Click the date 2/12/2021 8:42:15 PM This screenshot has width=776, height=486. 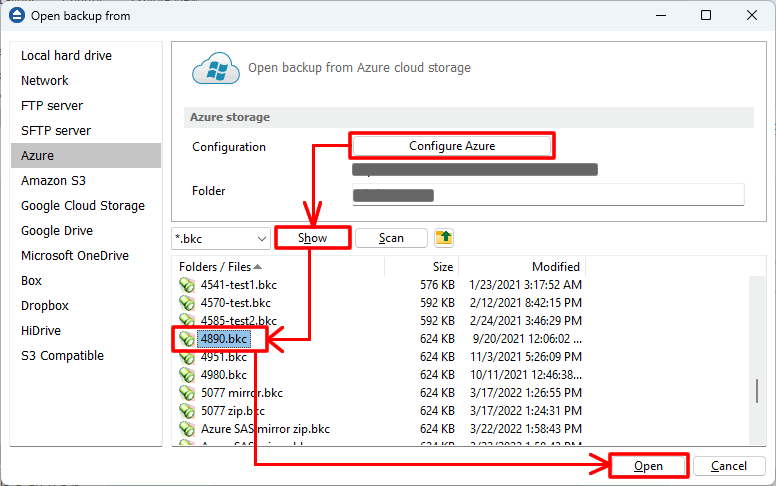coord(526,303)
